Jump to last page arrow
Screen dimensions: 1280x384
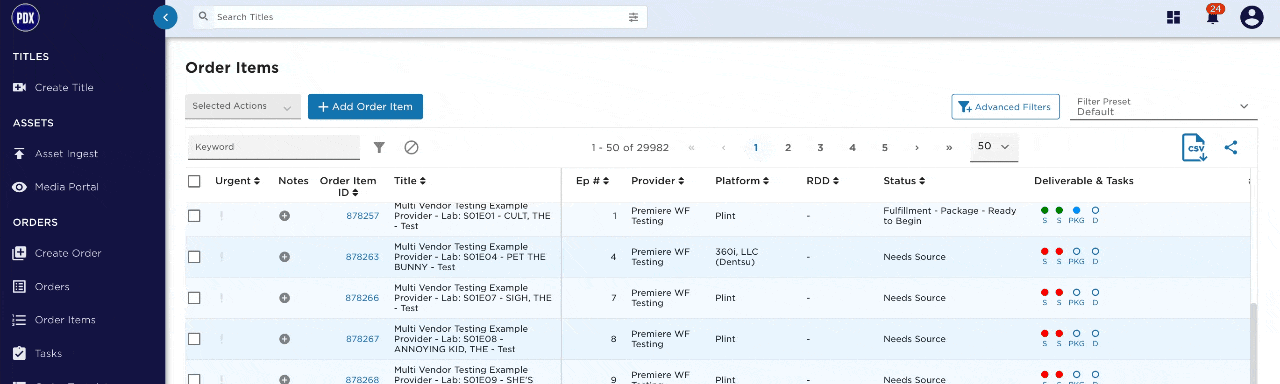pyautogui.click(x=949, y=147)
